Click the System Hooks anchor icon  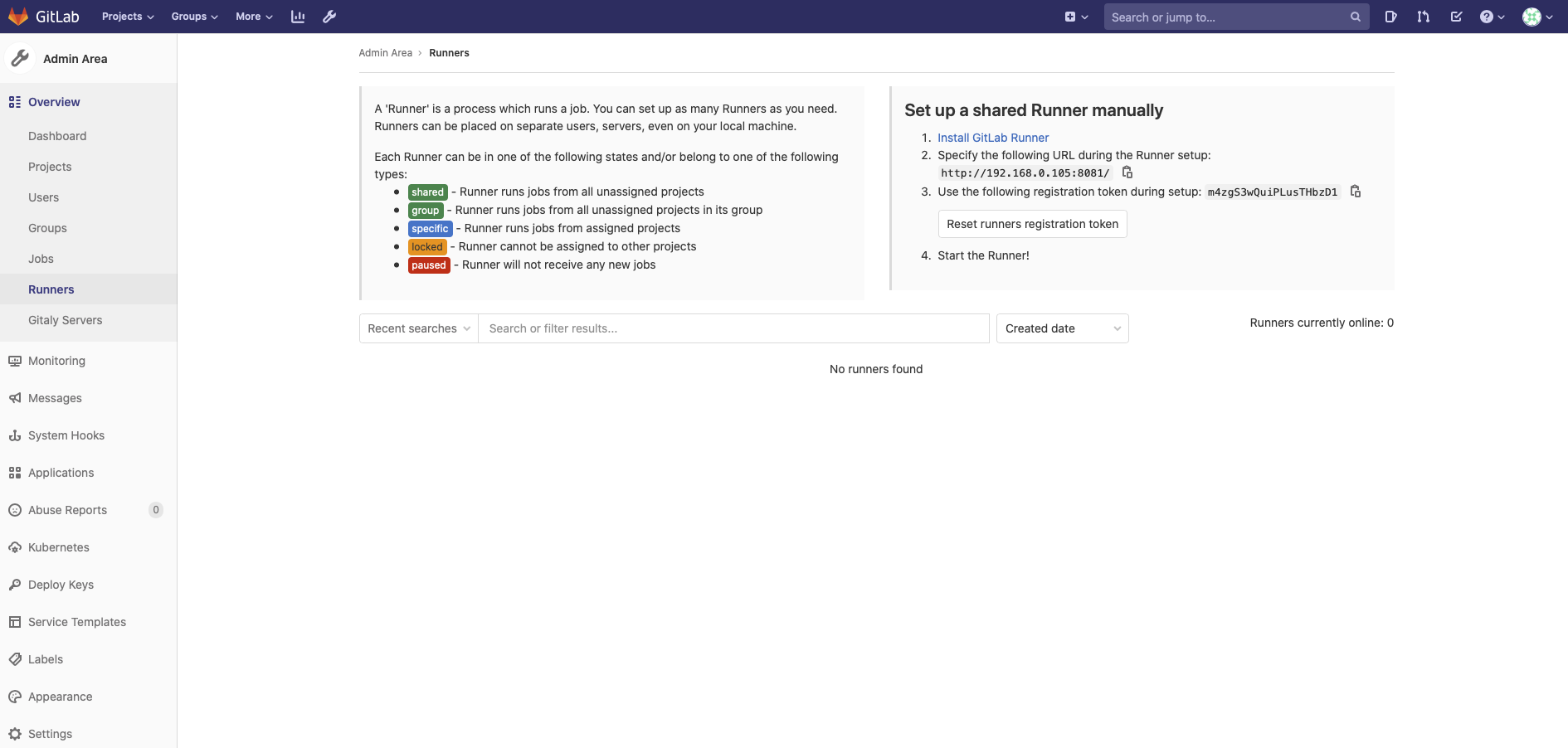click(x=15, y=435)
